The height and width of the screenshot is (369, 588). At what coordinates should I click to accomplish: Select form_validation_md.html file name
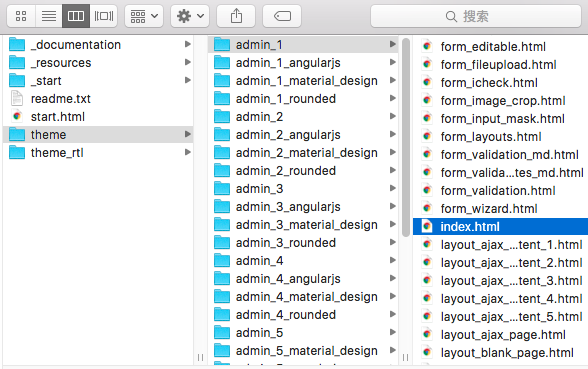510,155
